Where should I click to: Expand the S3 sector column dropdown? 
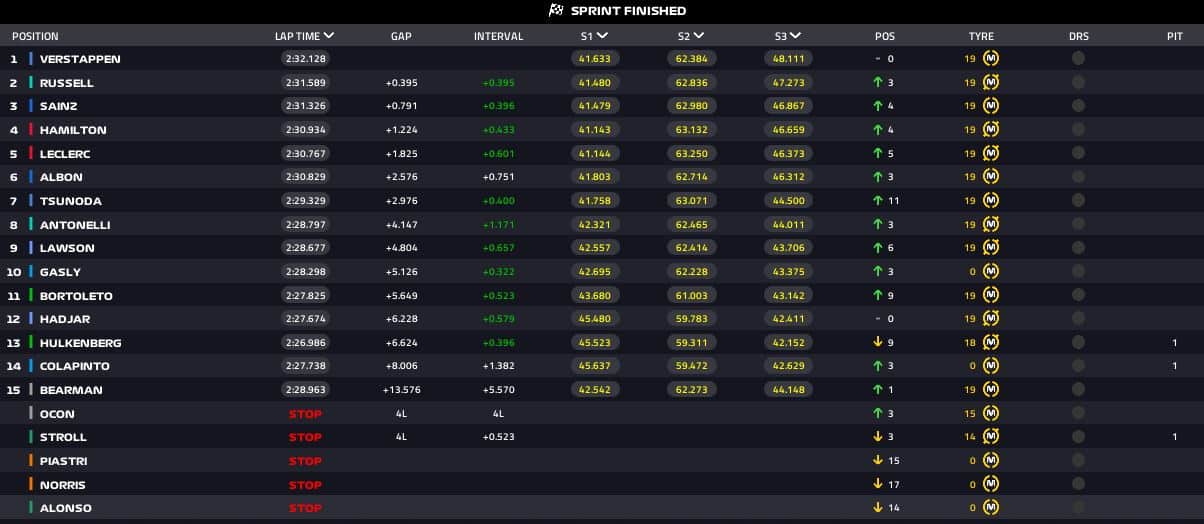795,36
